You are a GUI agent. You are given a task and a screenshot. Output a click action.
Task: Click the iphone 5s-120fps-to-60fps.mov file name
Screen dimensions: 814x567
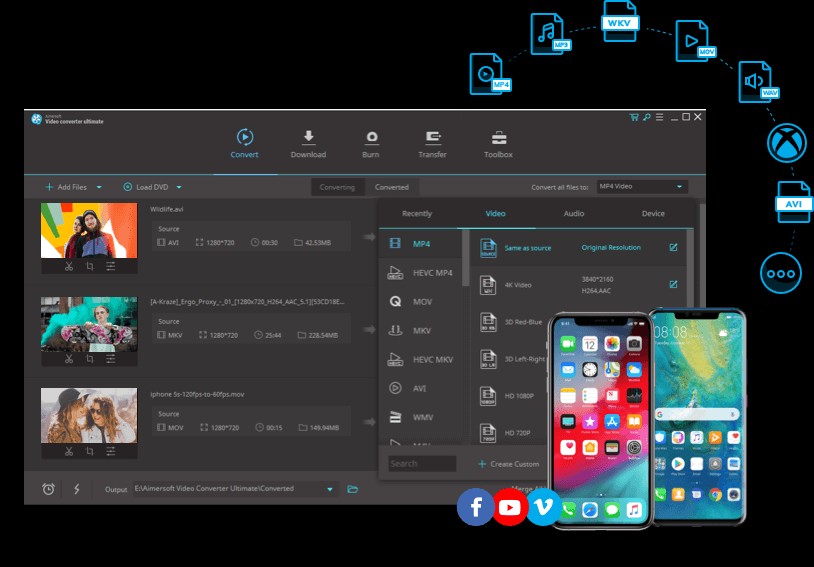pyautogui.click(x=197, y=395)
